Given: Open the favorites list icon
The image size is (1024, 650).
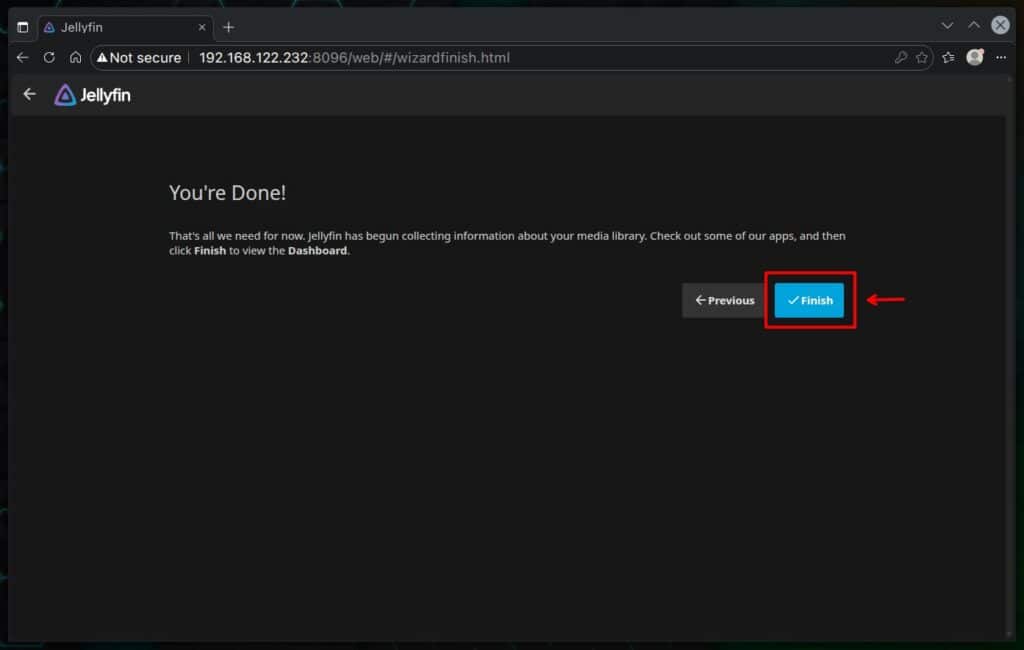Looking at the screenshot, I should click(x=948, y=57).
